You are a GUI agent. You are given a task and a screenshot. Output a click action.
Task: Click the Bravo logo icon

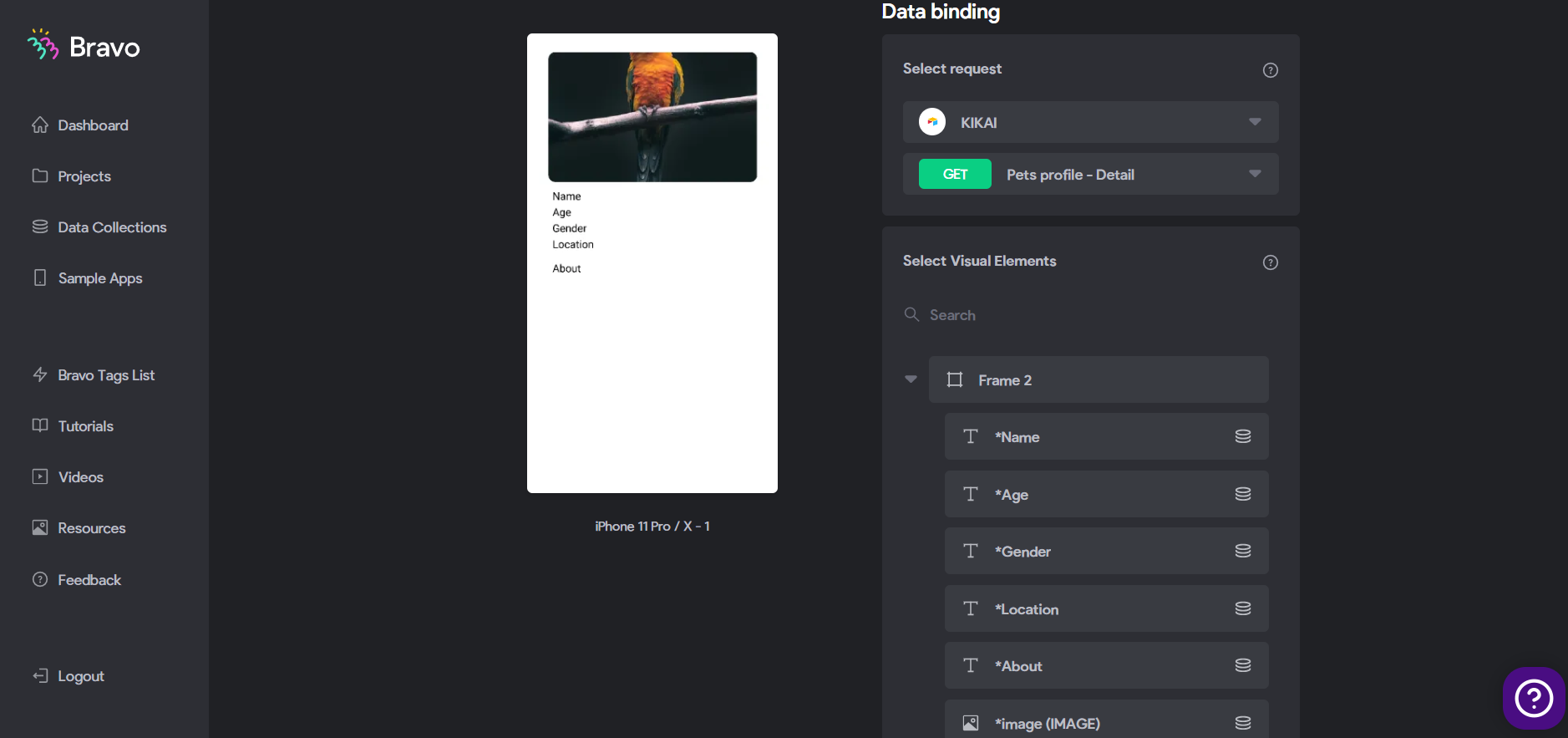click(x=43, y=45)
